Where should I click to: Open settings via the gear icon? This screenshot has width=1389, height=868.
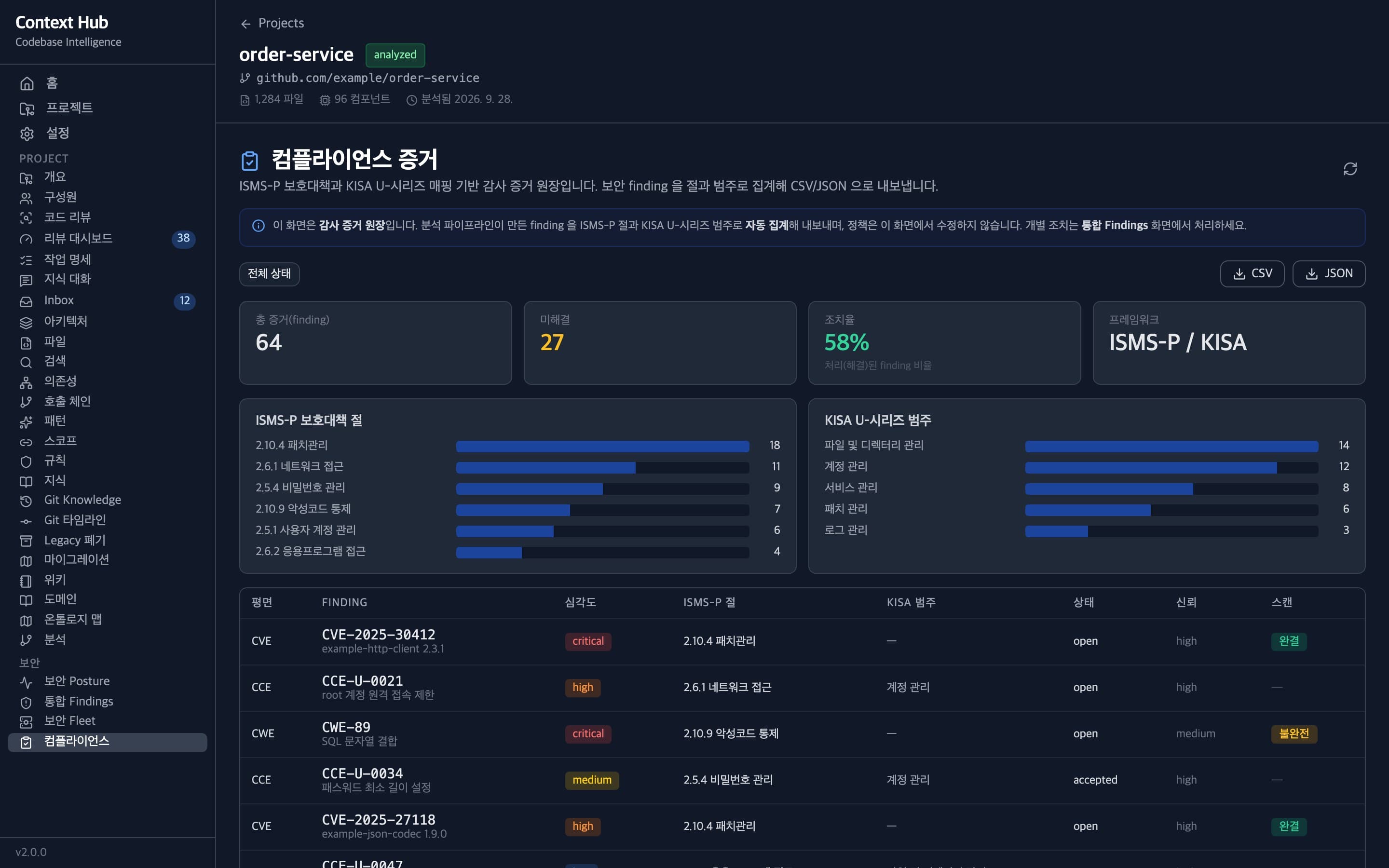coord(27,134)
